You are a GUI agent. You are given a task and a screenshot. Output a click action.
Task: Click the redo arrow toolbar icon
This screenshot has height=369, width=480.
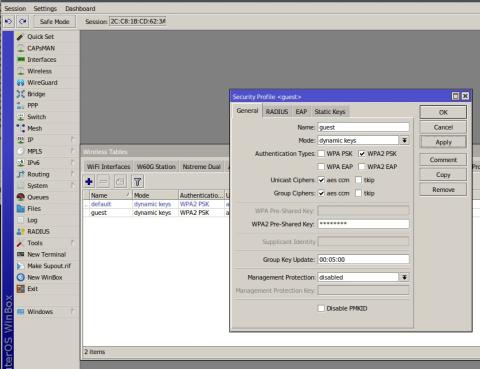(22, 22)
